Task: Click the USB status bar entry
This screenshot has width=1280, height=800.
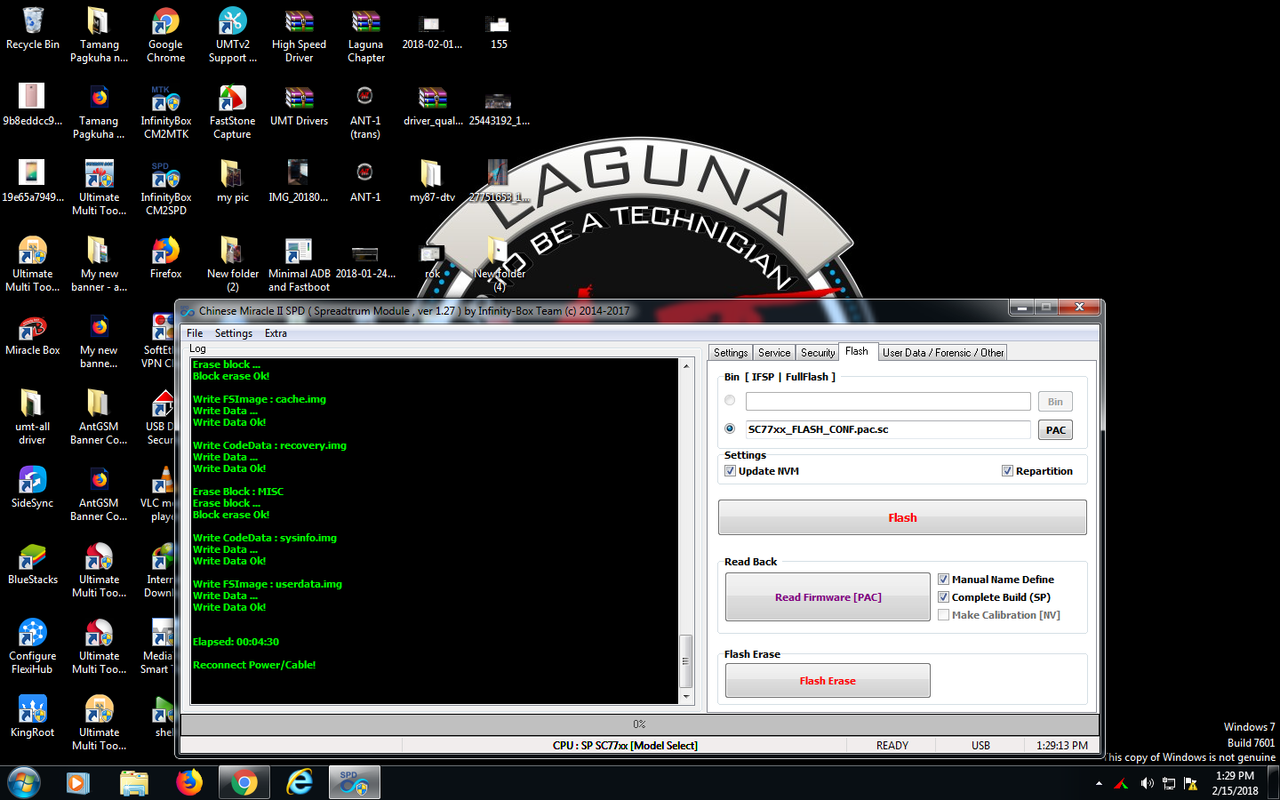Action: click(980, 745)
